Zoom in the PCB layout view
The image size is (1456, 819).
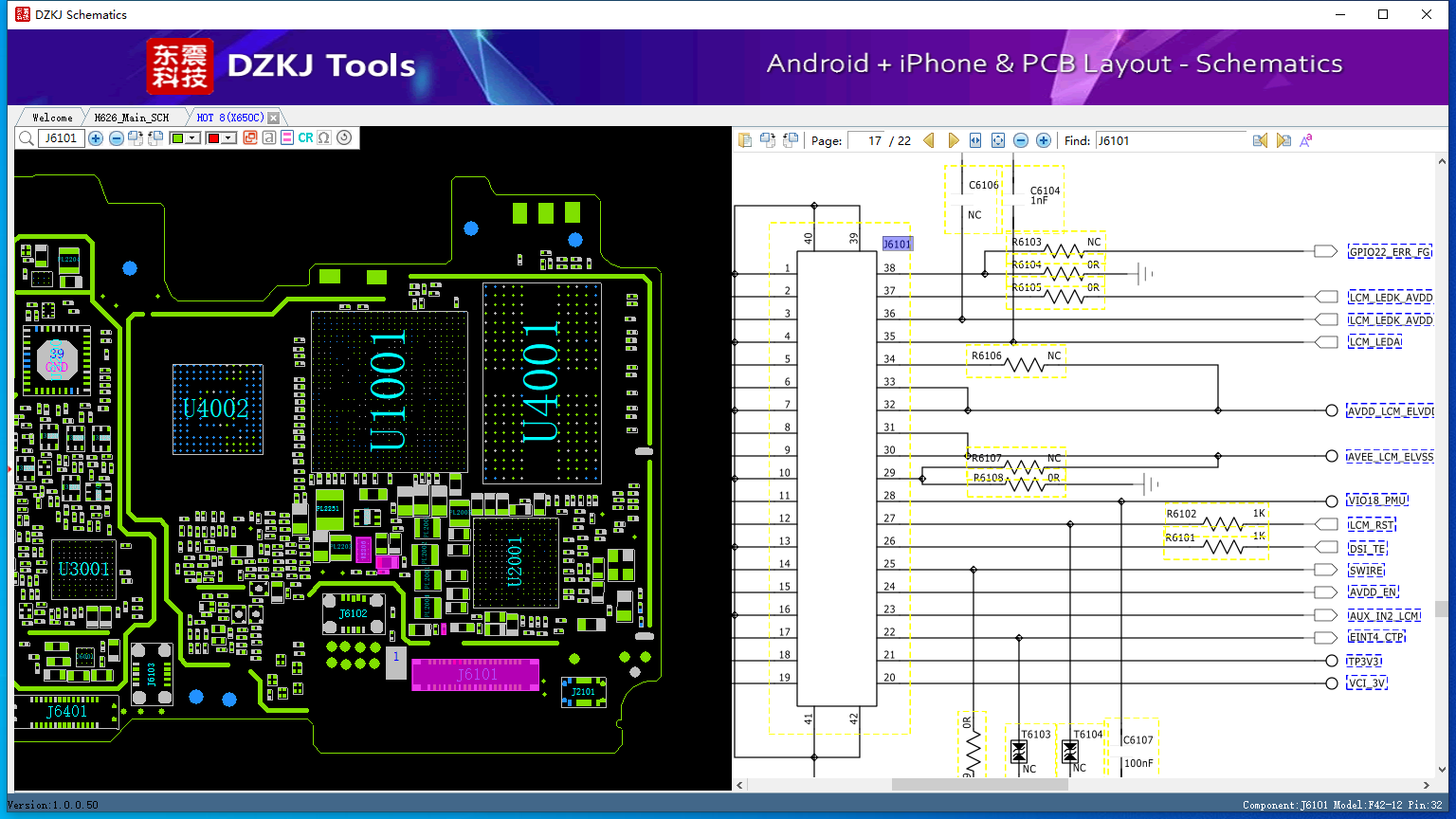tap(96, 138)
